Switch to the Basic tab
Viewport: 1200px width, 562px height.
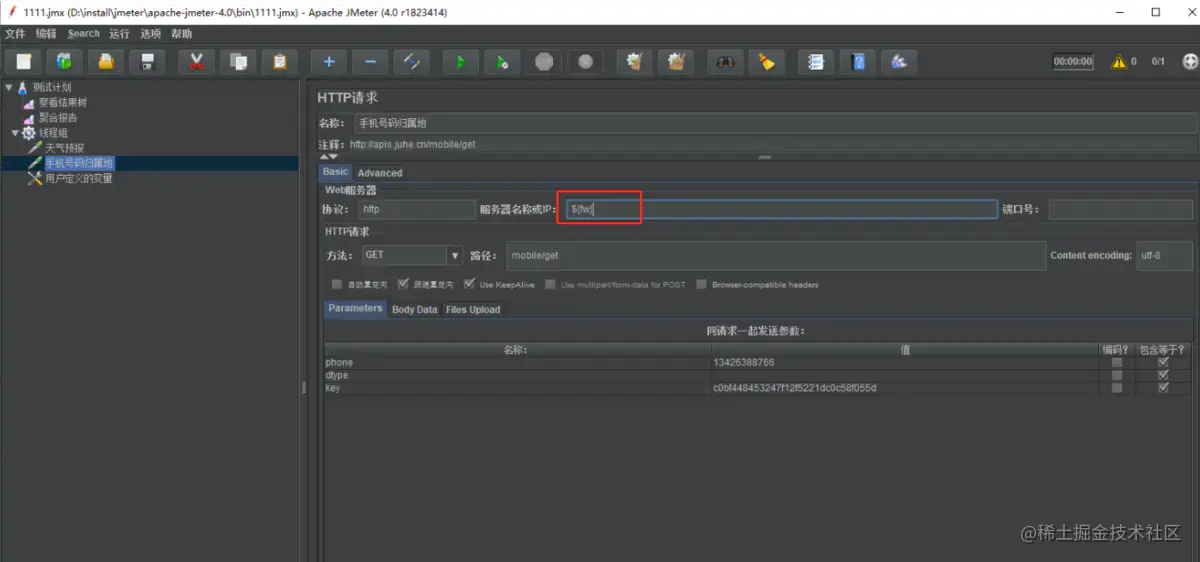pos(336,172)
